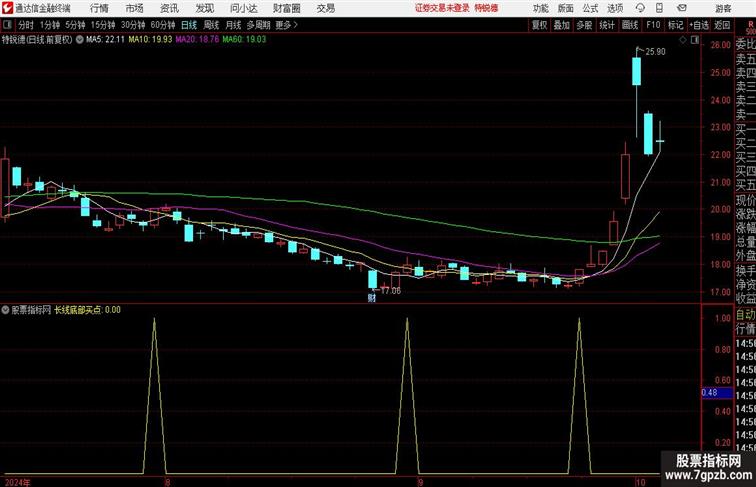Open the 版面 menu
Image resolution: width=756 pixels, height=487 pixels.
pos(566,8)
